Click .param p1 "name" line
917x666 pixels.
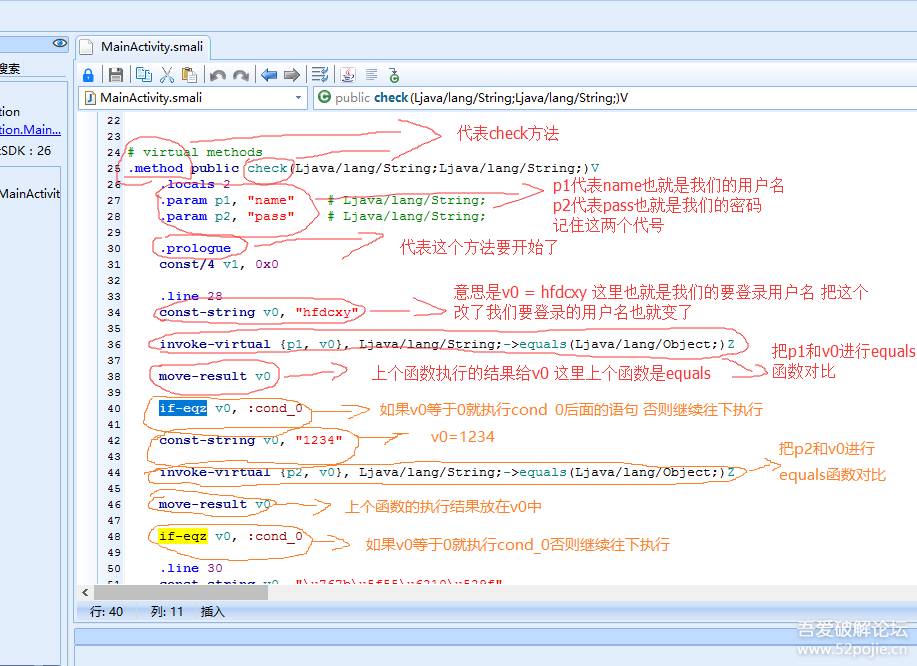coord(227,201)
